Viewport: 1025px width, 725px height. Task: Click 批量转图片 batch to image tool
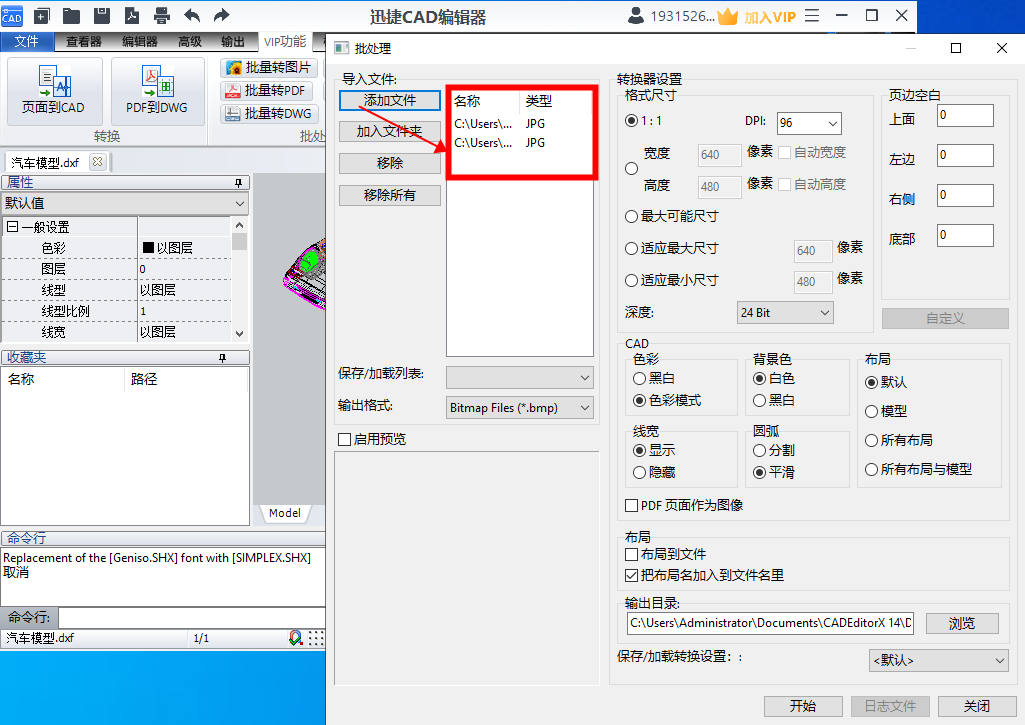coord(269,67)
